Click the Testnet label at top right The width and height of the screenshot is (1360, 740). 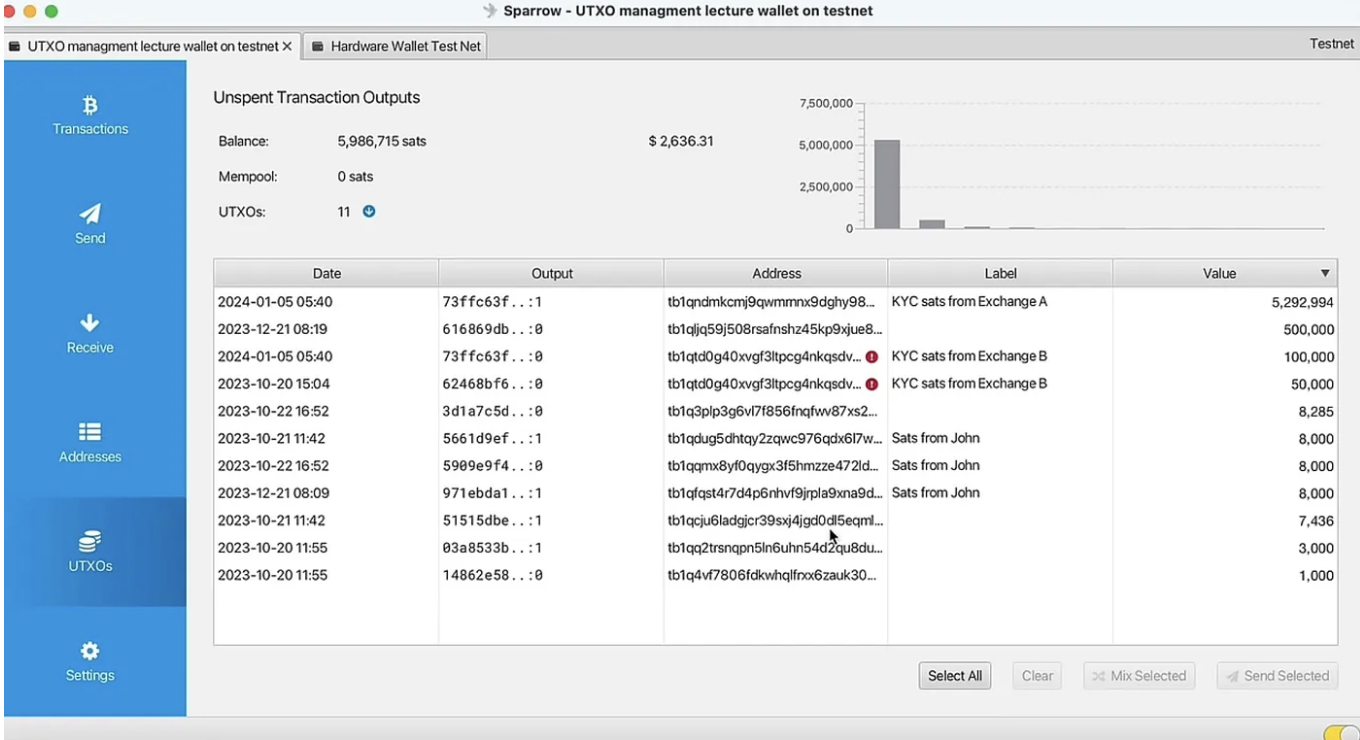[1332, 44]
